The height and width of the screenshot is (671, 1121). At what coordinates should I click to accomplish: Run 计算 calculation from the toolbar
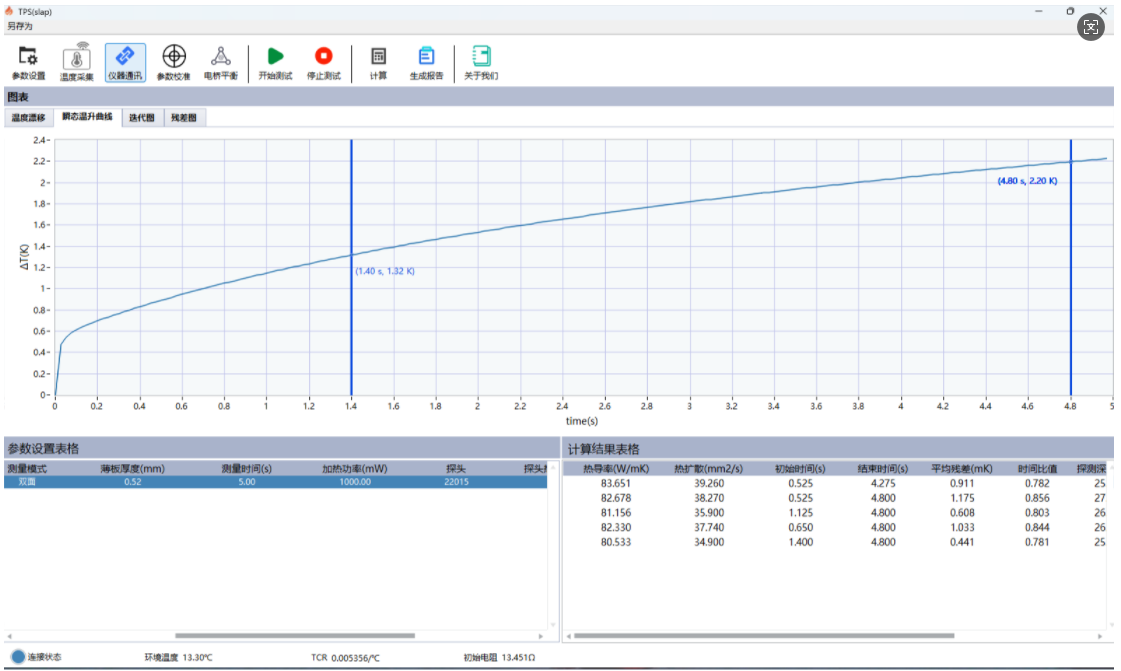click(x=378, y=62)
